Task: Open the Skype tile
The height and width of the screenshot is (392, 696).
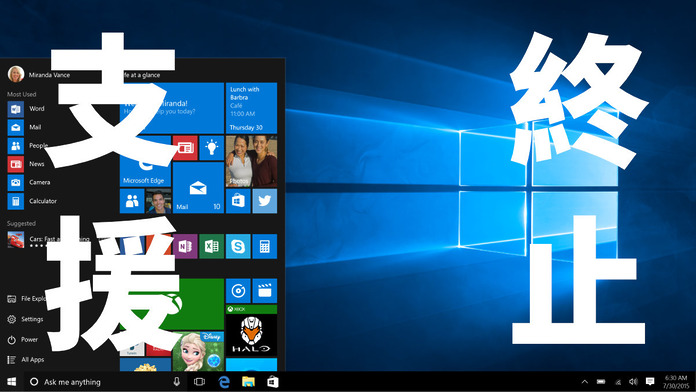Action: pos(238,246)
